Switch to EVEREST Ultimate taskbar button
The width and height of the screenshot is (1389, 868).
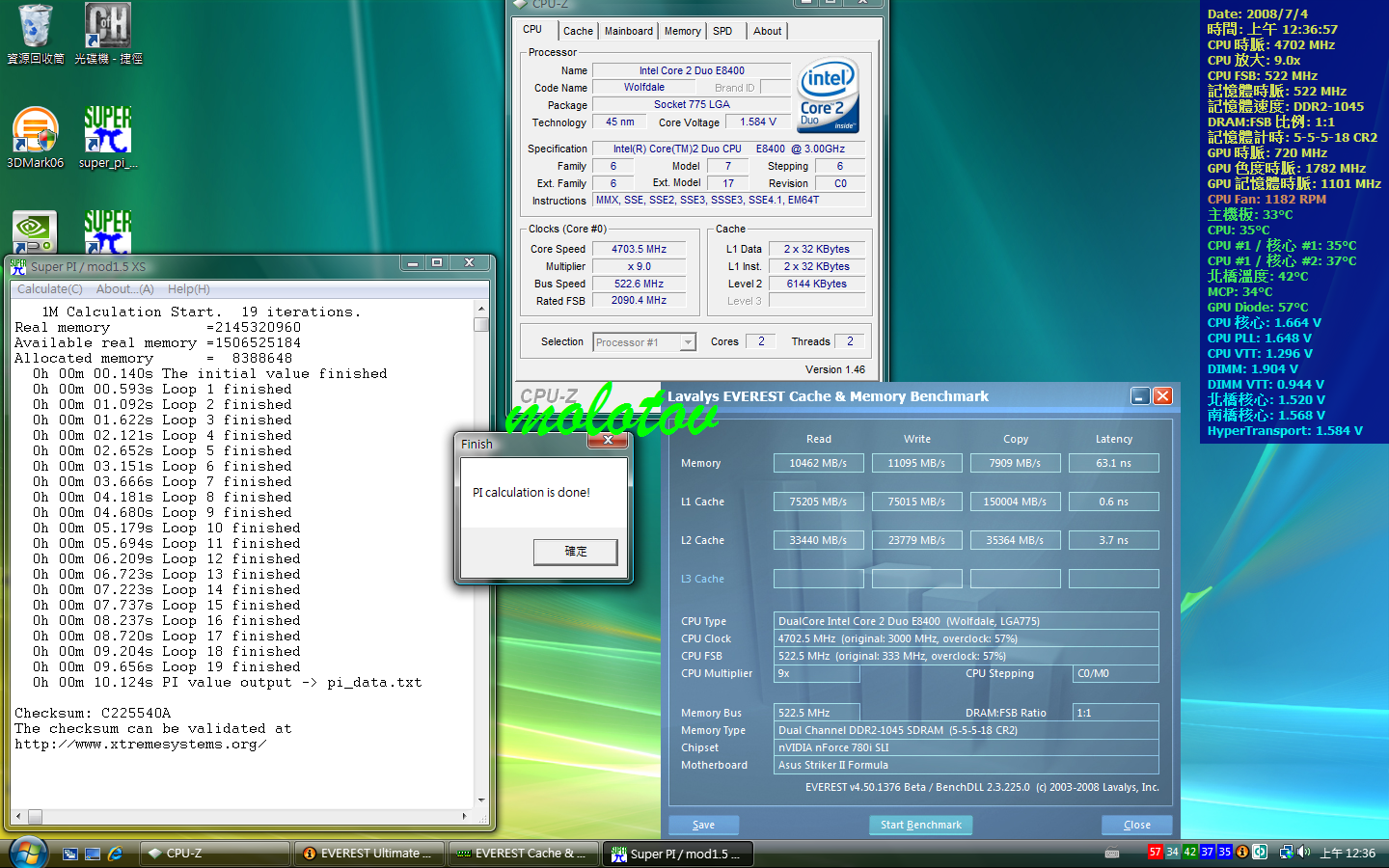tap(368, 854)
